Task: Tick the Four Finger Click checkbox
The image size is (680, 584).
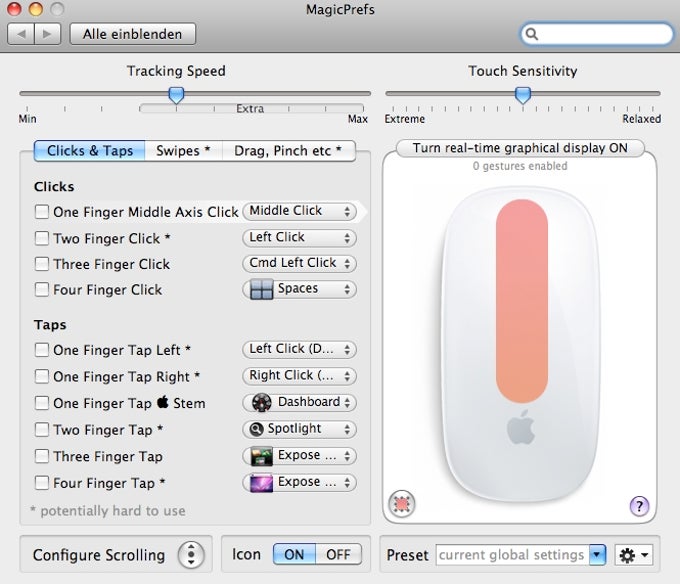Action: (42, 289)
